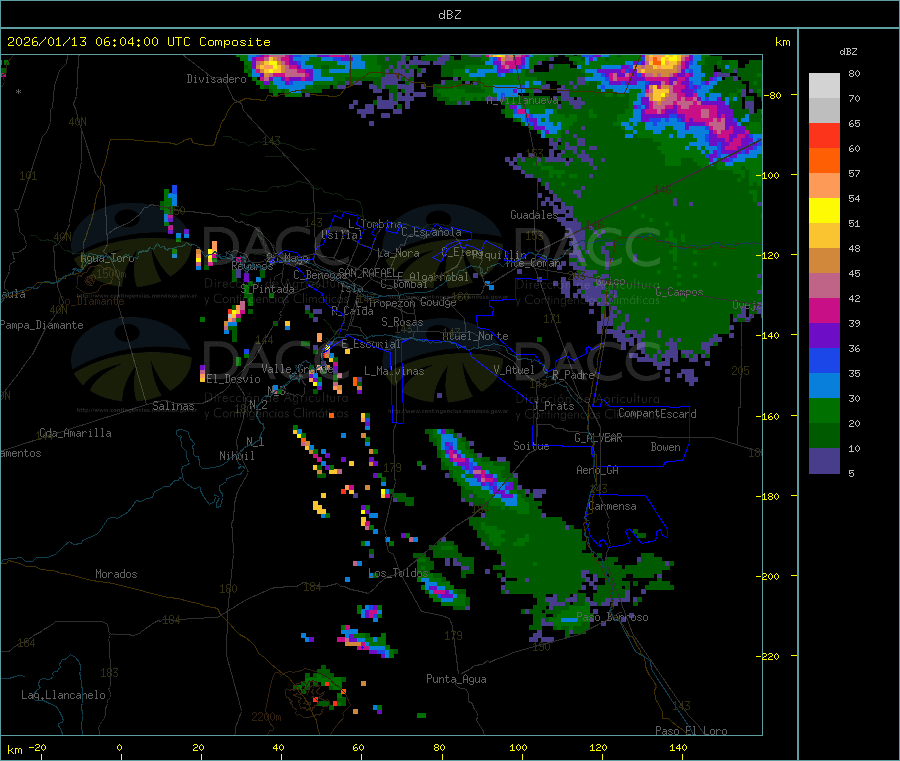Click the V_Atuel map label
900x761 pixels.
(514, 370)
